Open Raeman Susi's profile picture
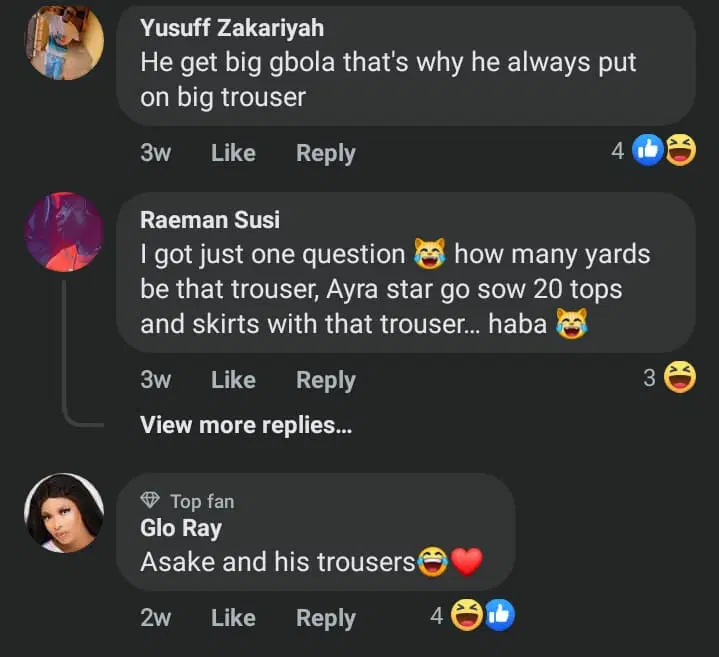Image resolution: width=719 pixels, height=657 pixels. tap(64, 231)
